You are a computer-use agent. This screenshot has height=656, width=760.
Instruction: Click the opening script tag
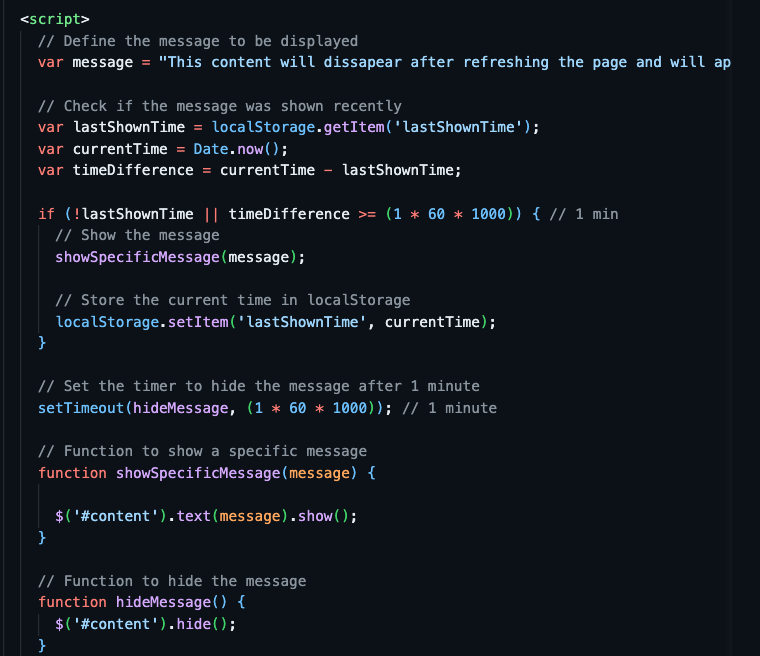55,19
